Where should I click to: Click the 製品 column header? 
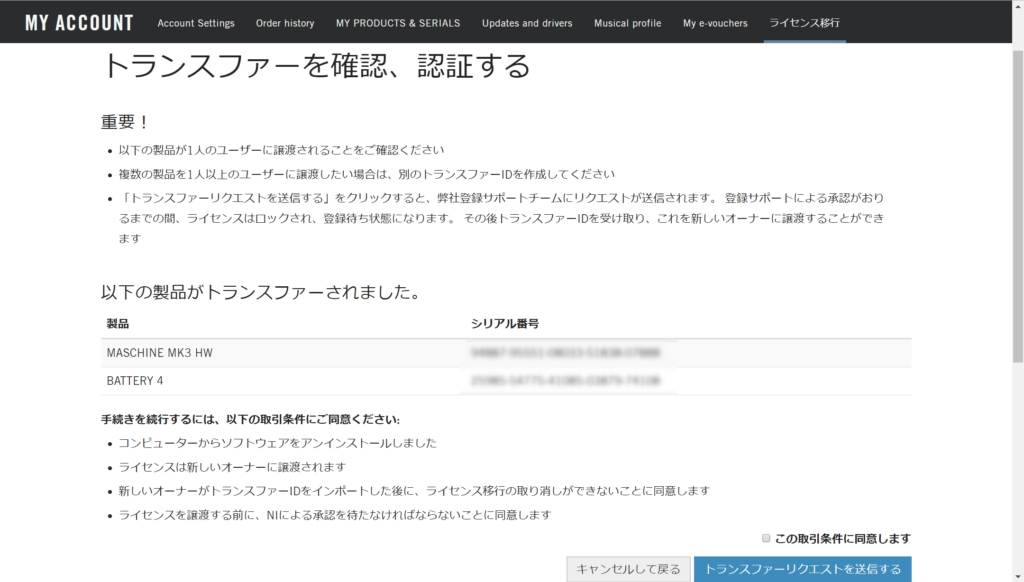[118, 324]
